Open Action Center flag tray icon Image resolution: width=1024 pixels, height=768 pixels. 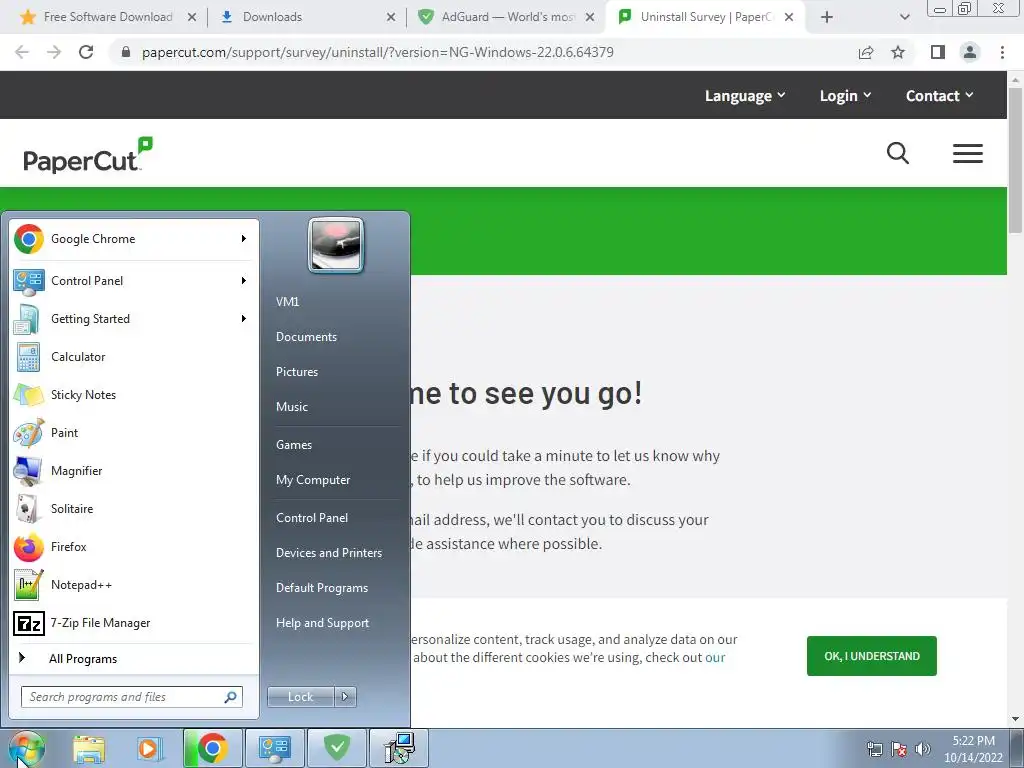click(899, 749)
